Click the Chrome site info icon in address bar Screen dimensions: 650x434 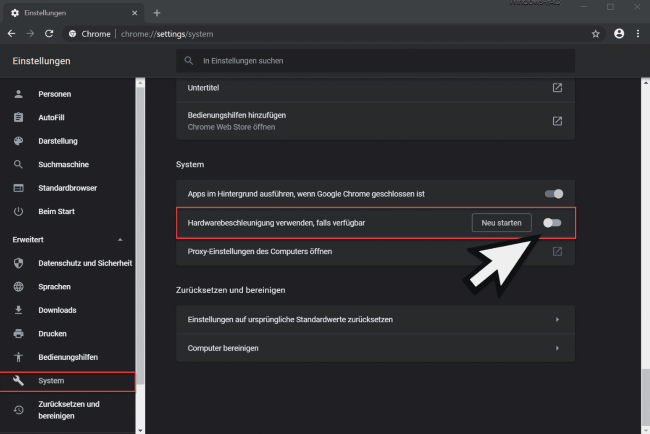73,34
